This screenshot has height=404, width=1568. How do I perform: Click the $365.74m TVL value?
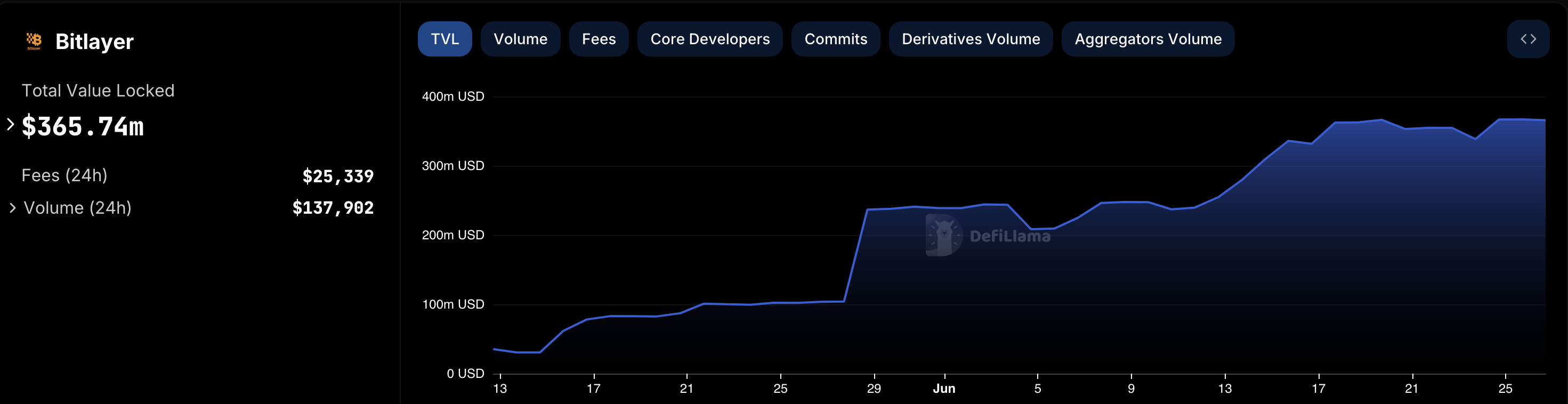[83, 126]
